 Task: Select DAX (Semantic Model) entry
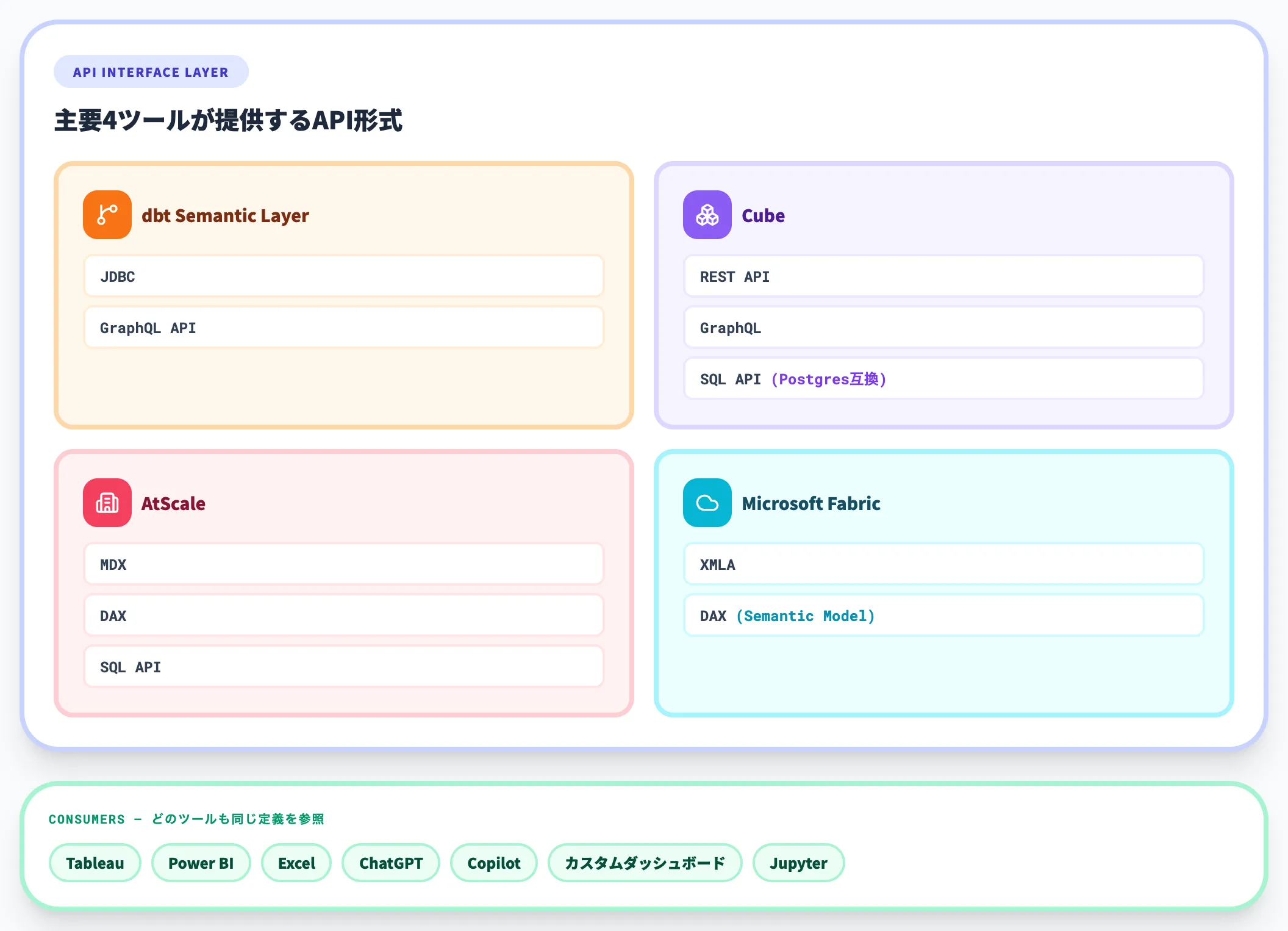pos(943,616)
